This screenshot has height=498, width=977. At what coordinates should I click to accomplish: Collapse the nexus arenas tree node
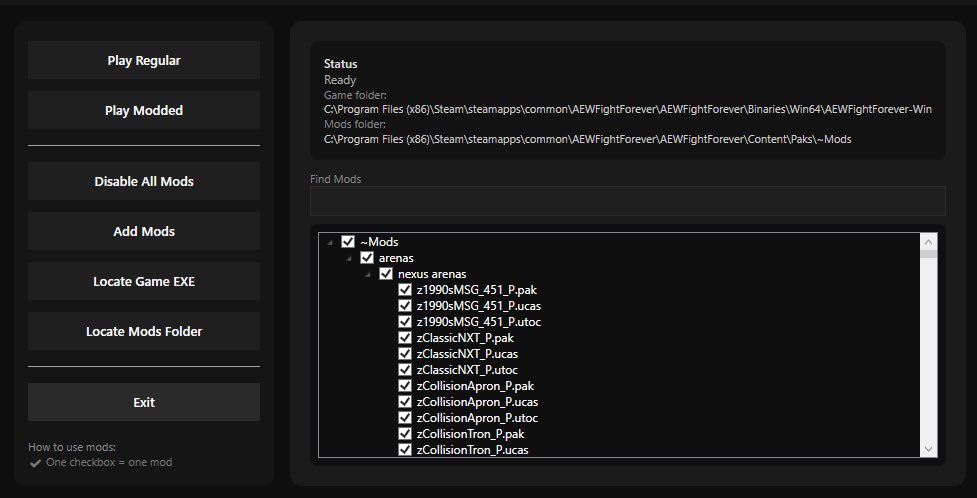tap(368, 274)
